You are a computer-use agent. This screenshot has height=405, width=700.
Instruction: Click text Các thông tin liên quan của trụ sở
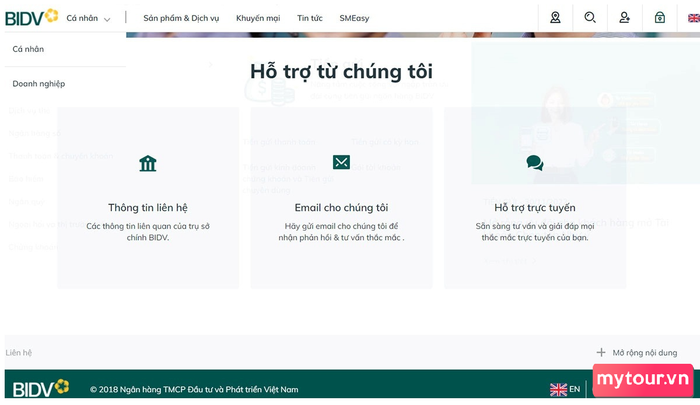tap(148, 226)
